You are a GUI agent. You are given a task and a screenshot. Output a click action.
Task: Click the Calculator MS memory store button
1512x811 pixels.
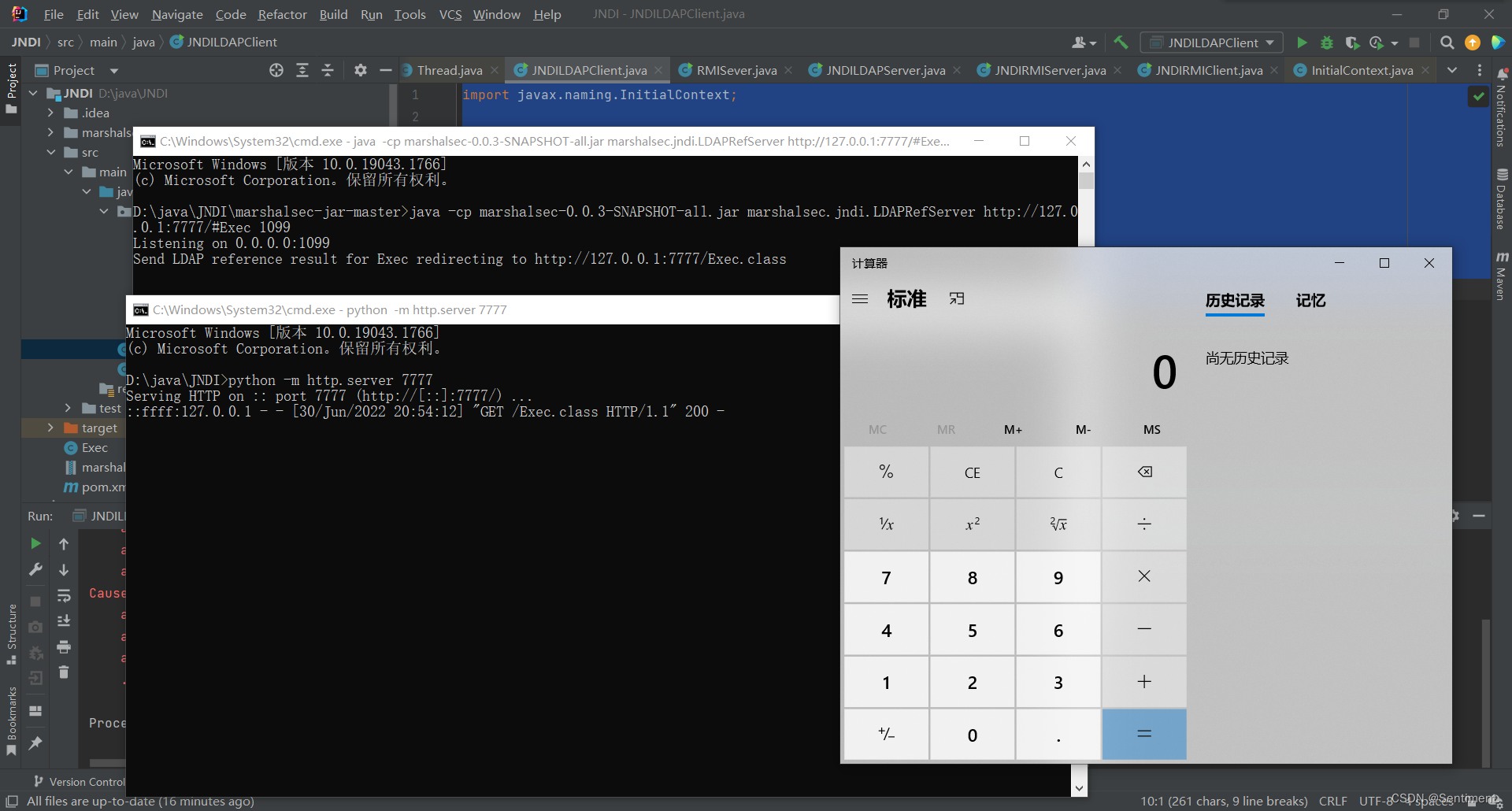(1151, 429)
